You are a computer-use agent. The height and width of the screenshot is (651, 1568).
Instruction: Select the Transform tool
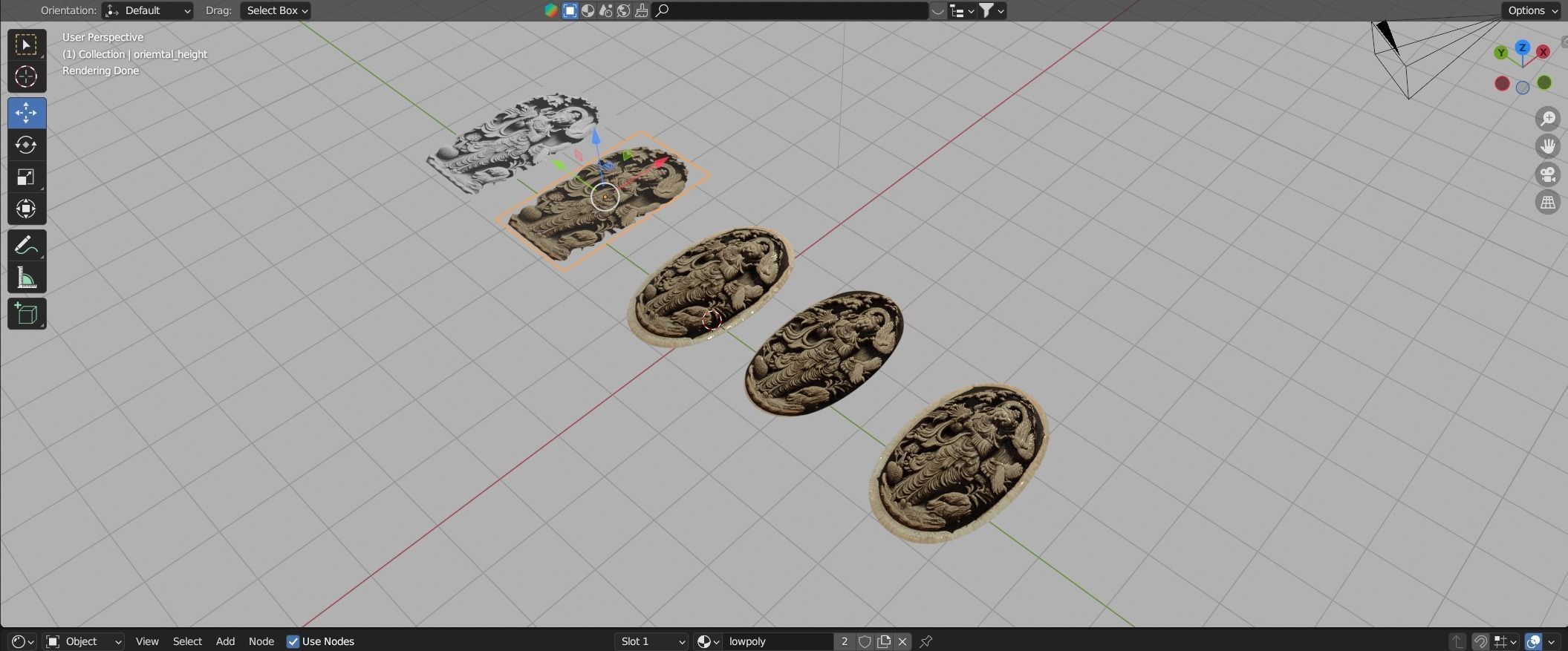coord(27,209)
